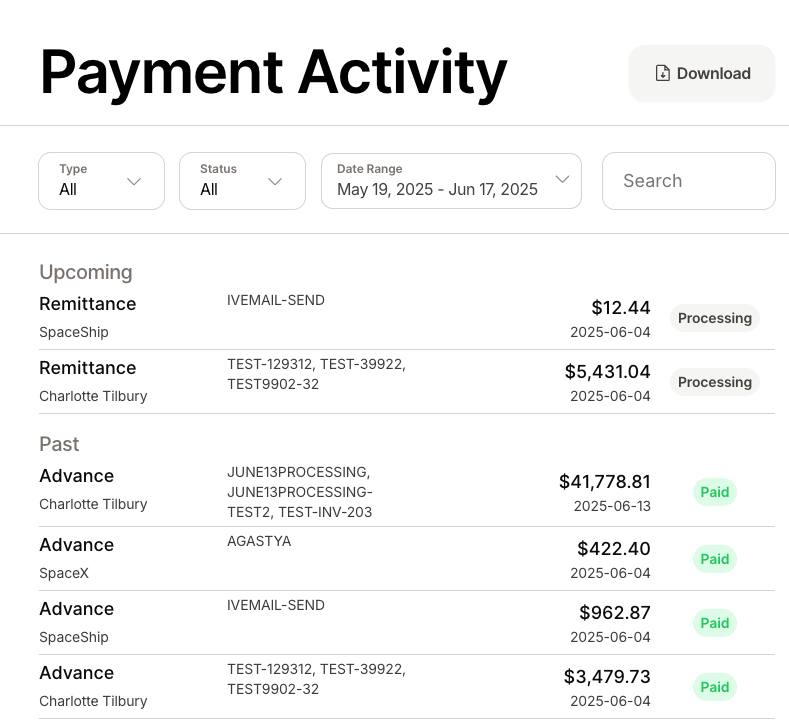The image size is (789, 723).
Task: Click the Search input field
Action: tap(689, 181)
